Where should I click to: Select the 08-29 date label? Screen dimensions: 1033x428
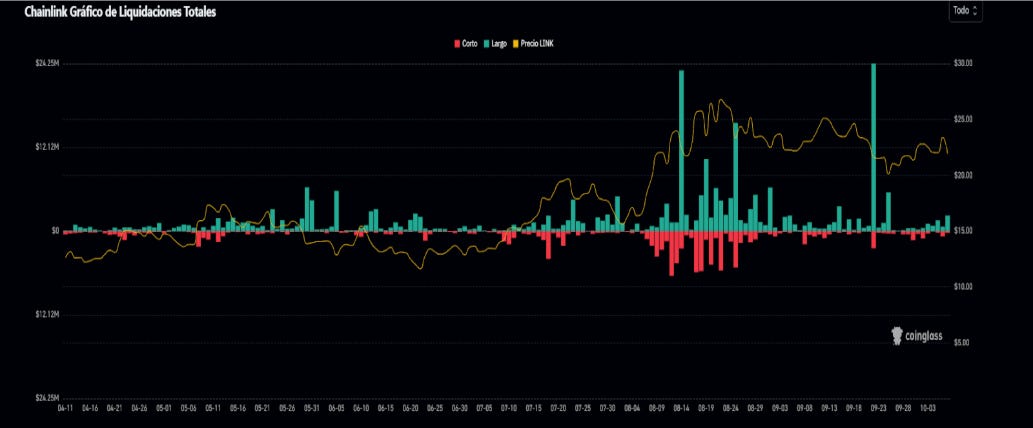(x=756, y=408)
